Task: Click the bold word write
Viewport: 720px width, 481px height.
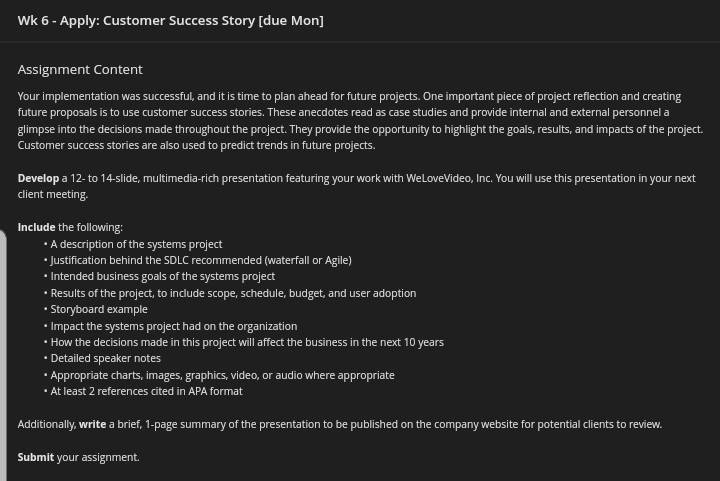Action: (x=92, y=424)
